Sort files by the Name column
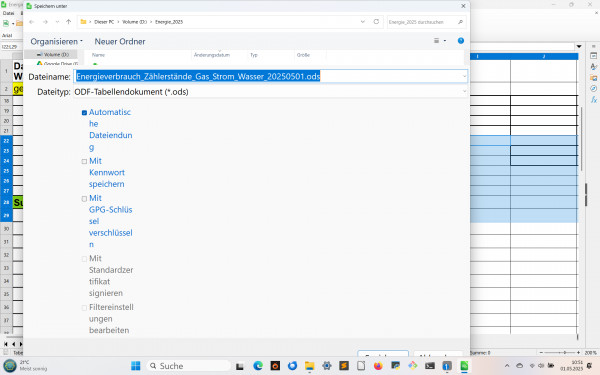Viewport: 600px width, 375px height. [x=98, y=55]
